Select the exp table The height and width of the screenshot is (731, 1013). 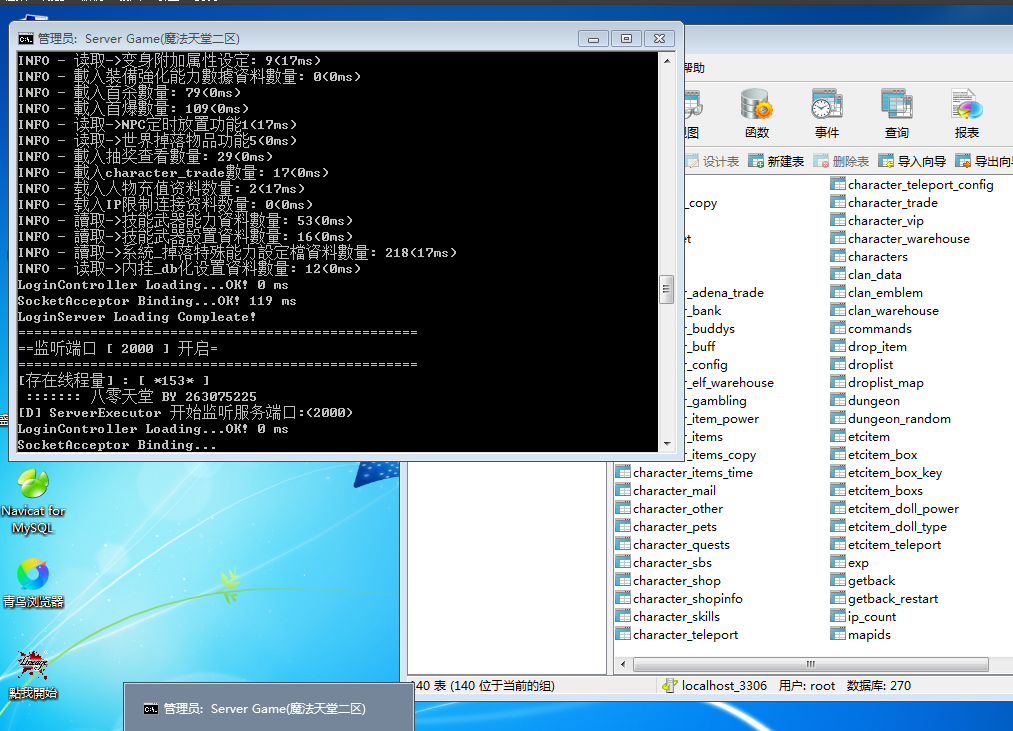(850, 563)
